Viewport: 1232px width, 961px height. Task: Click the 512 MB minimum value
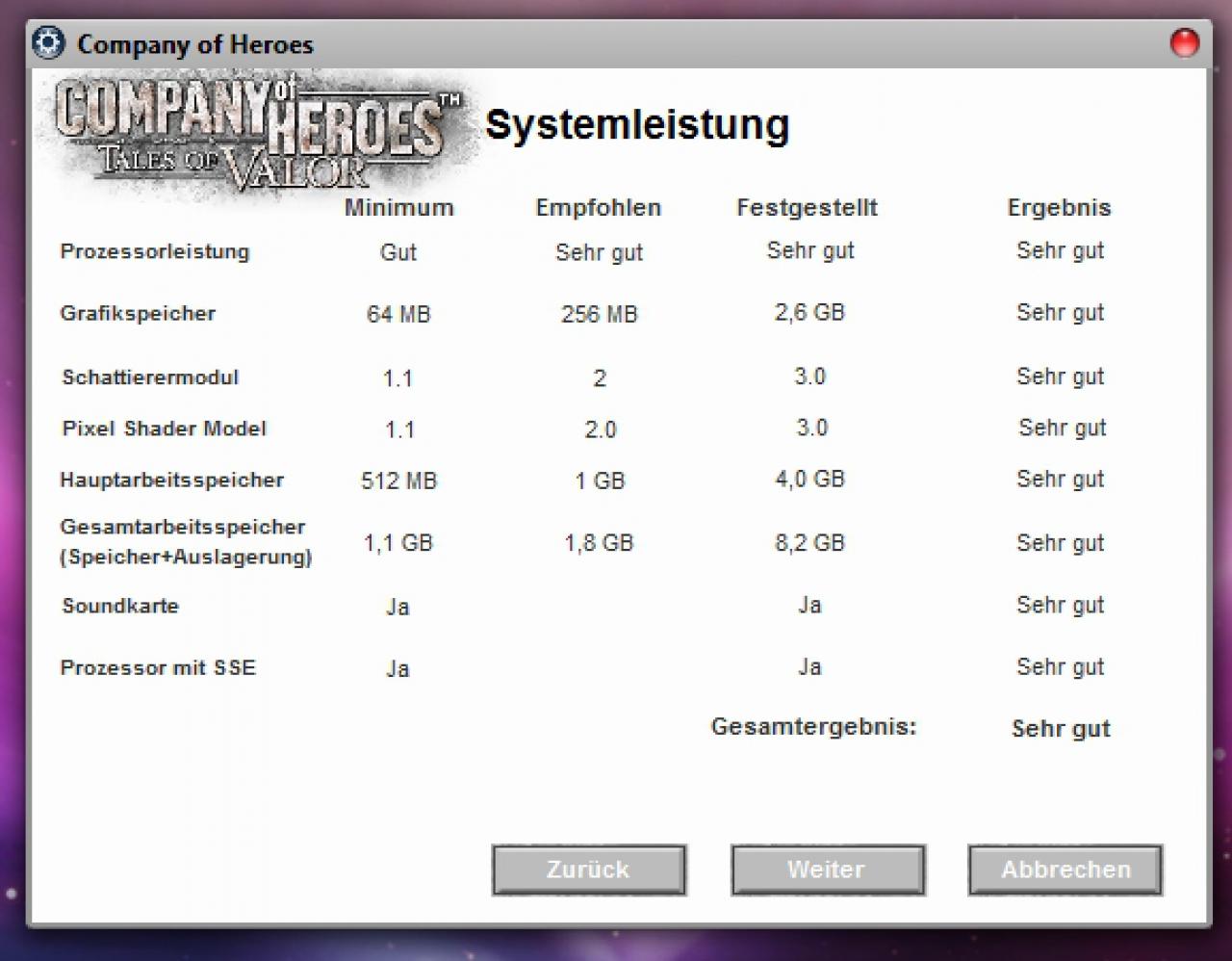[398, 480]
